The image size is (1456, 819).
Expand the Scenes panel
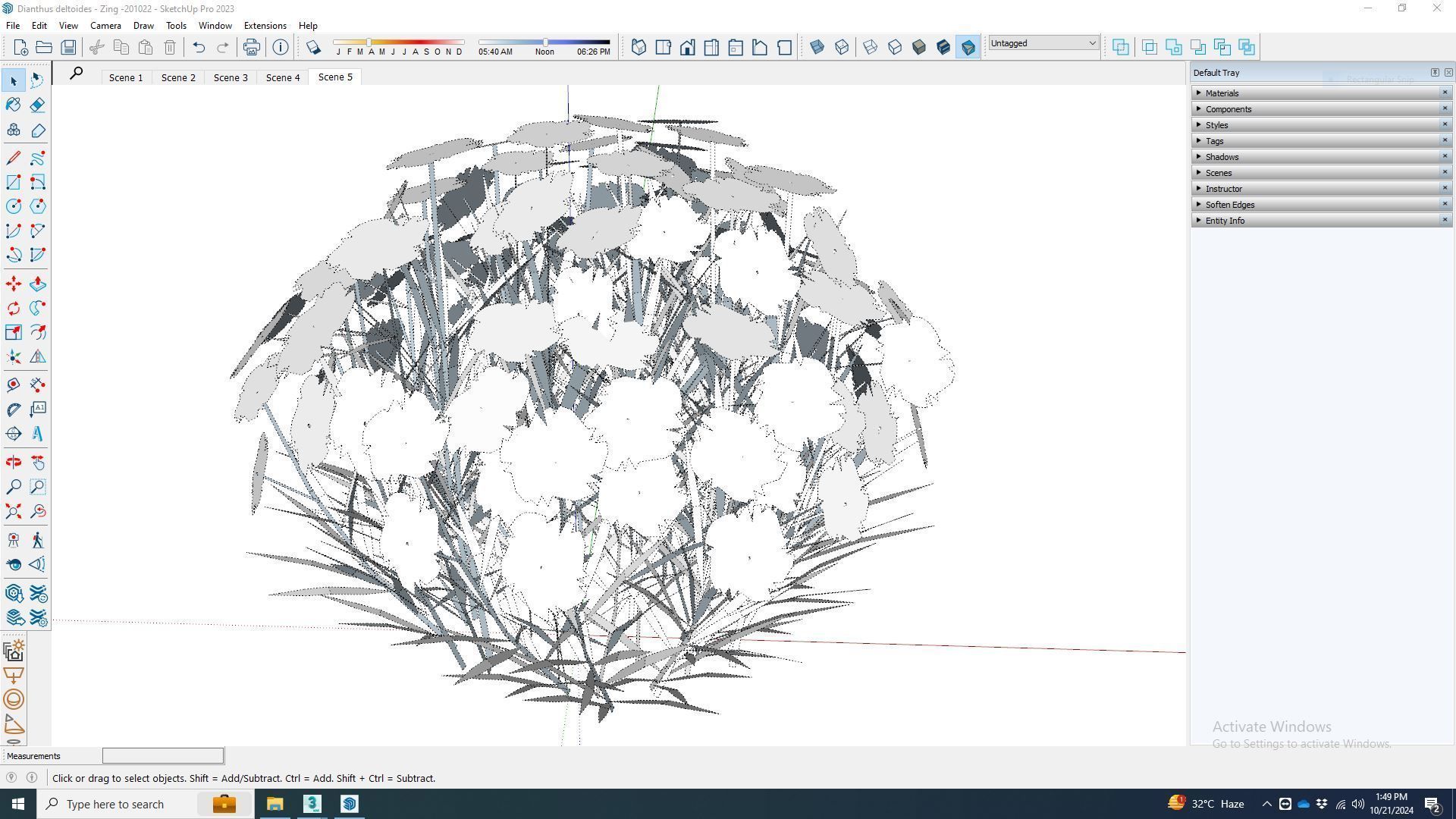click(1320, 172)
